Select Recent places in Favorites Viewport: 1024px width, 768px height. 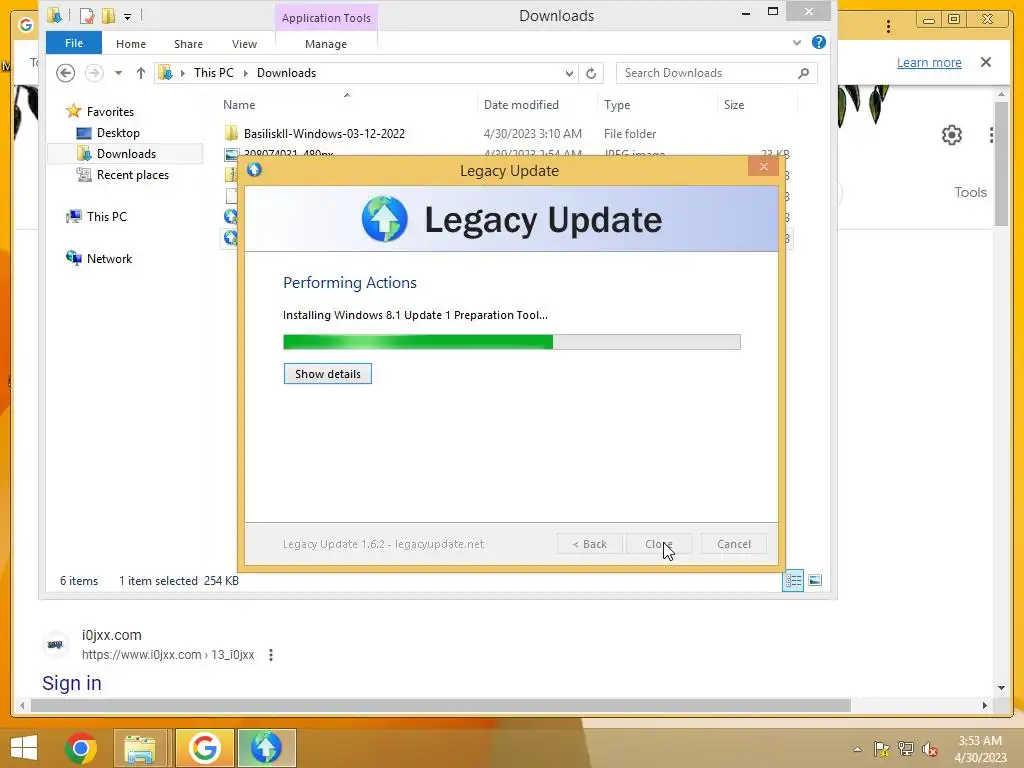click(133, 174)
